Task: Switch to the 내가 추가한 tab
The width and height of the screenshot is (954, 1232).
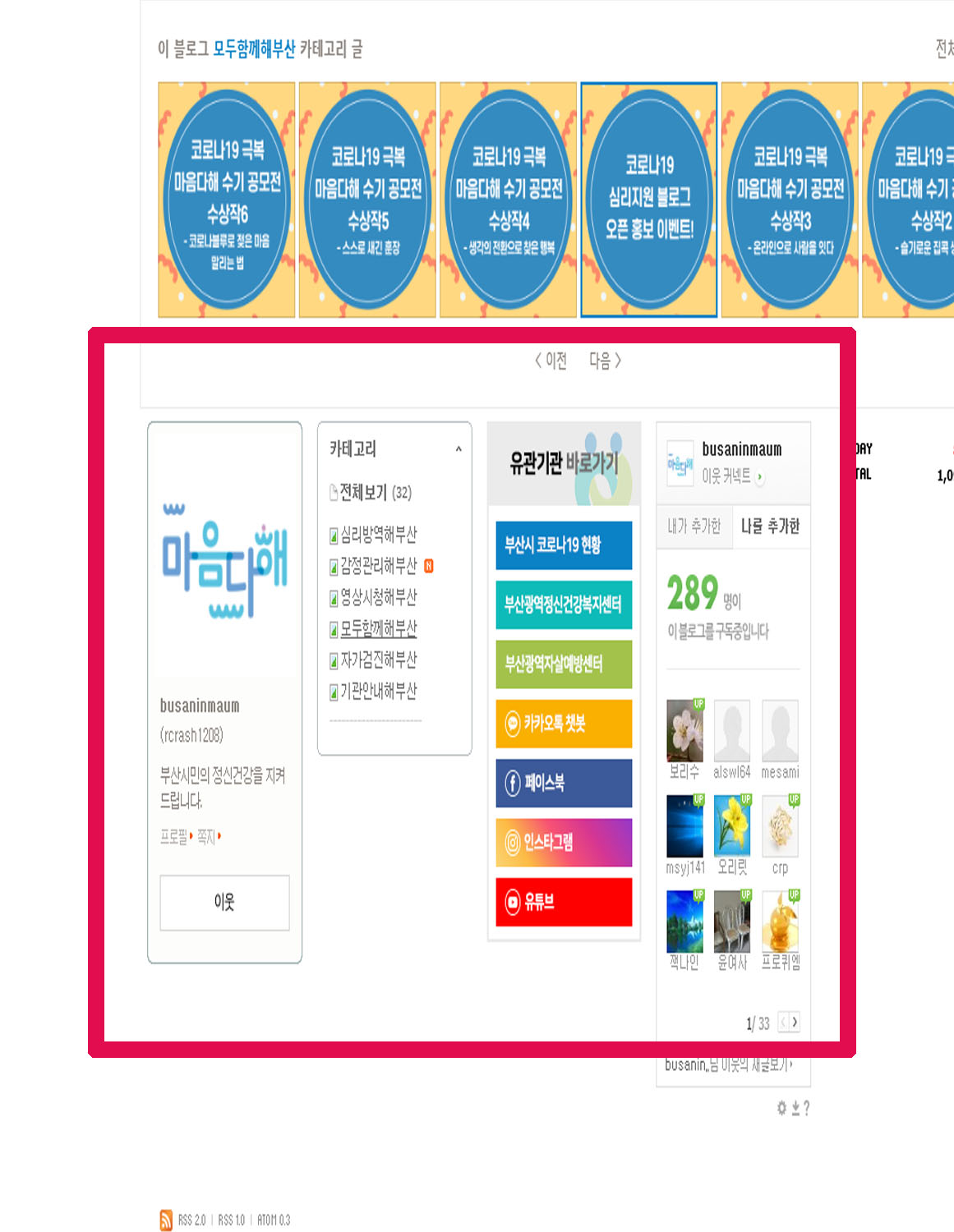Action: pos(694,526)
